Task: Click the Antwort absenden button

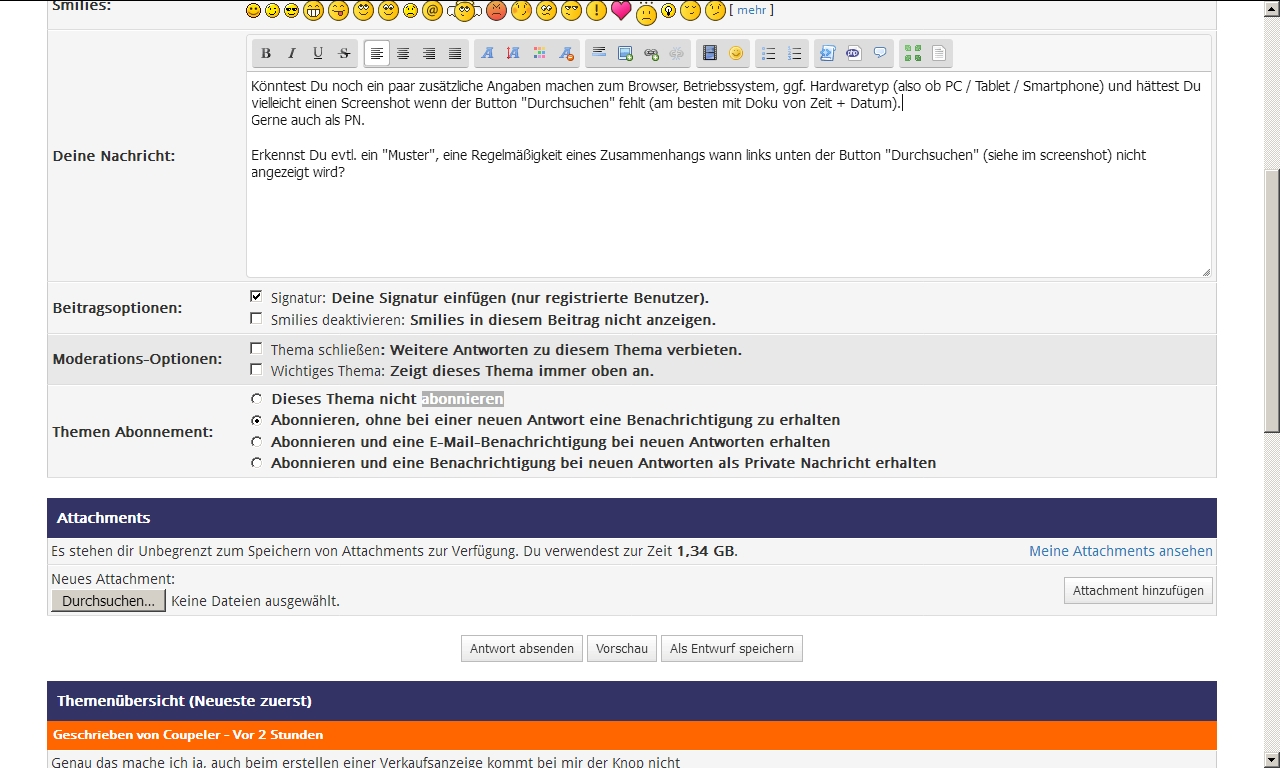Action: (522, 649)
